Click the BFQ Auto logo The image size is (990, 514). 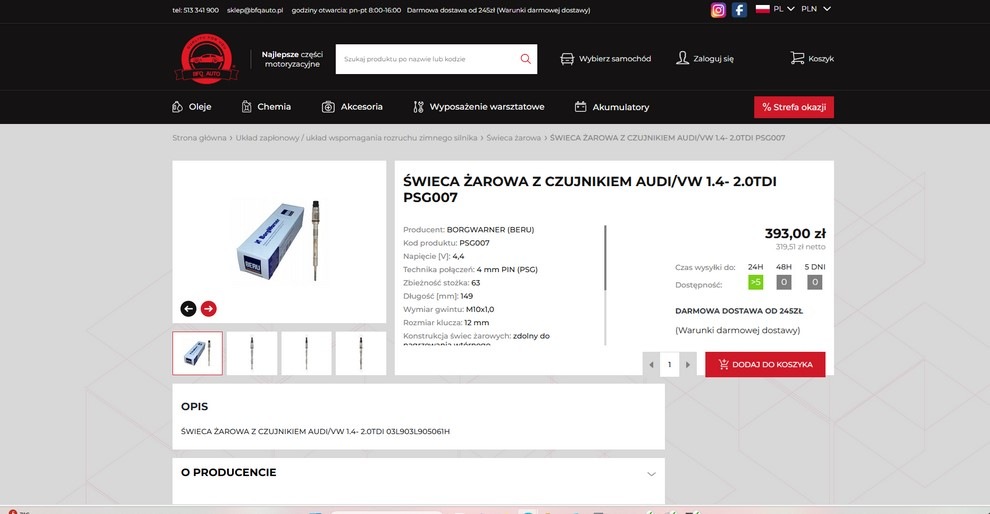pyautogui.click(x=206, y=58)
